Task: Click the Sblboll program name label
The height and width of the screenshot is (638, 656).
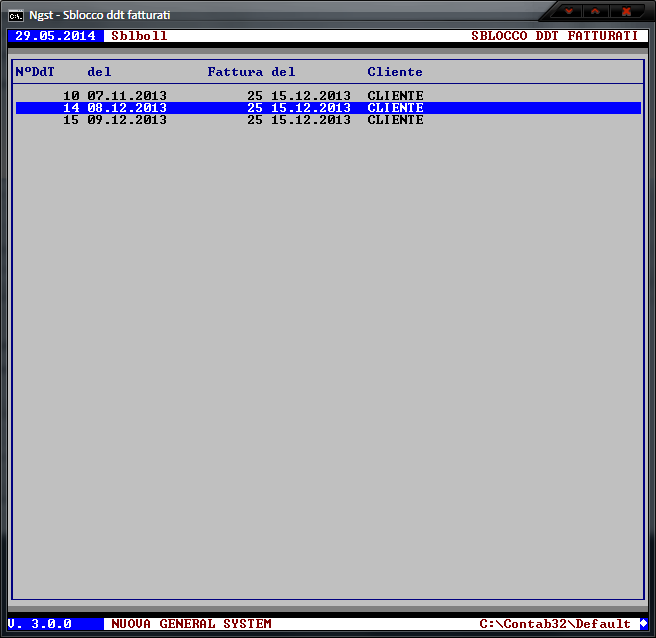Action: (139, 36)
